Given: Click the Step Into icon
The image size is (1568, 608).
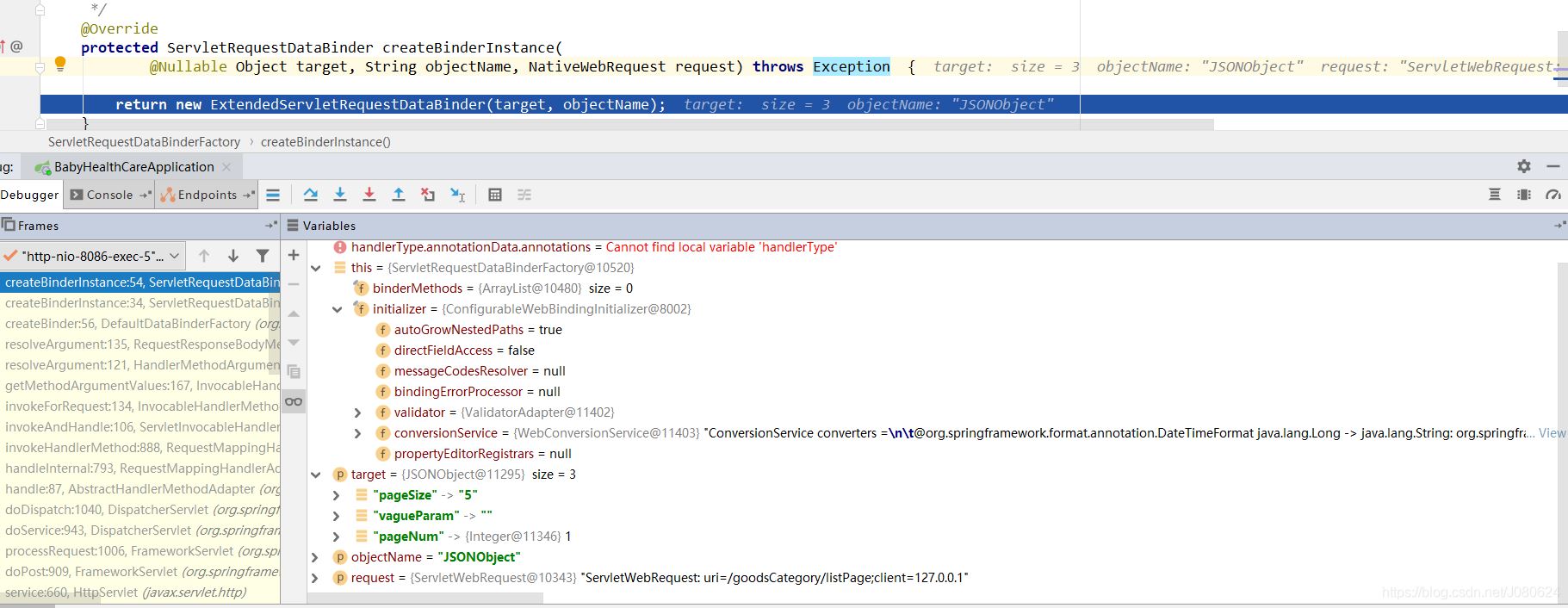Looking at the screenshot, I should [x=340, y=195].
